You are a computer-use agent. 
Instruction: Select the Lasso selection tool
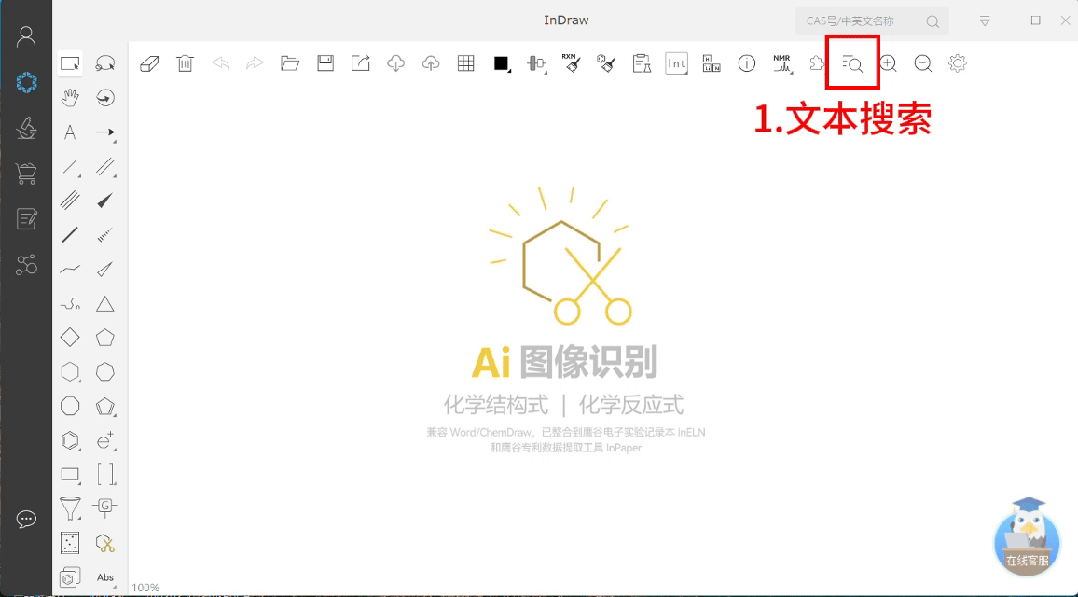click(105, 62)
